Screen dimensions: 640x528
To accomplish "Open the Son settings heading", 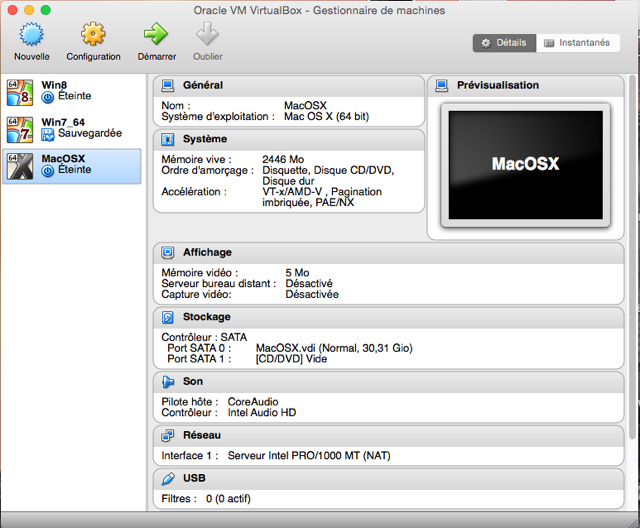I will click(x=193, y=382).
